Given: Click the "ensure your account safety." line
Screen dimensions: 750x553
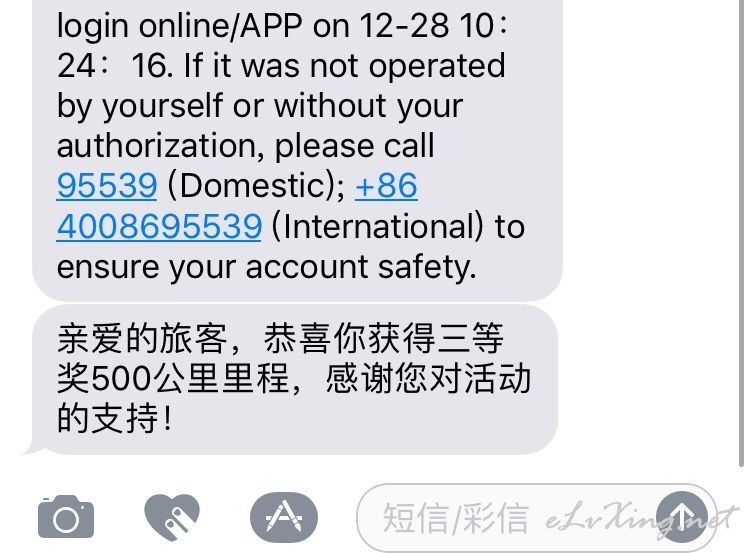Looking at the screenshot, I should 267,267.
